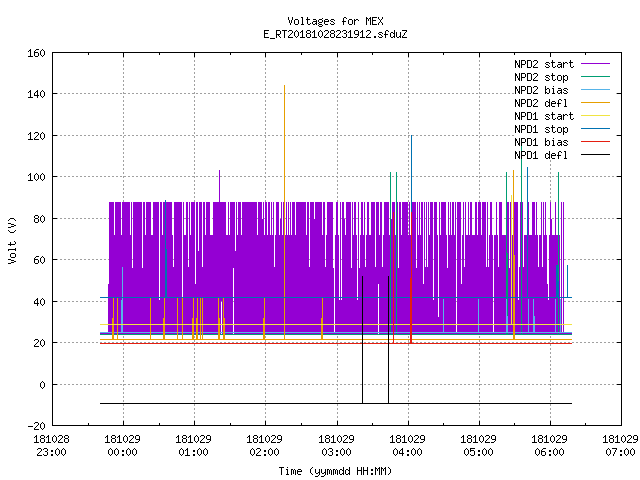The height and width of the screenshot is (480, 640).
Task: Click the file name E_RT20181028231912.sfduZ subtitle
Action: (335, 34)
